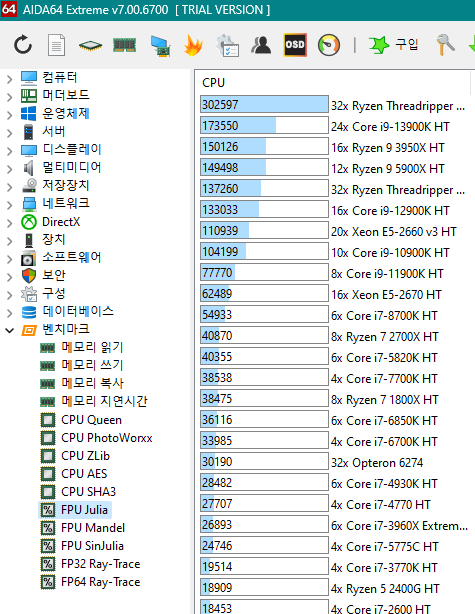Open the FP32 Ray-Trace benchmark
475x614 pixels.
tap(101, 564)
